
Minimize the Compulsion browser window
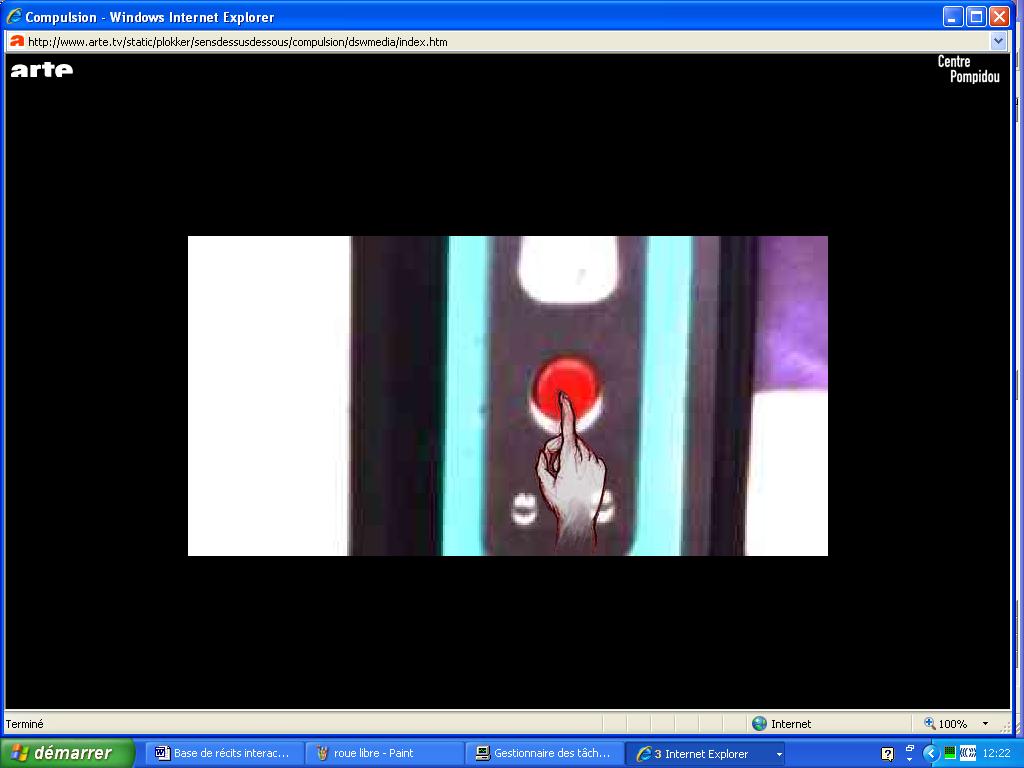click(953, 17)
